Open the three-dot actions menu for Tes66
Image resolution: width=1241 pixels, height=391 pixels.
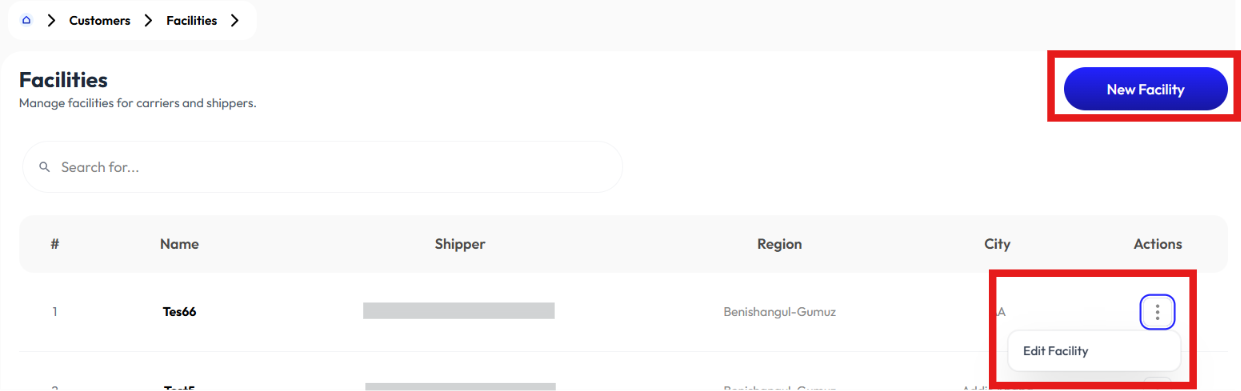[1157, 312]
